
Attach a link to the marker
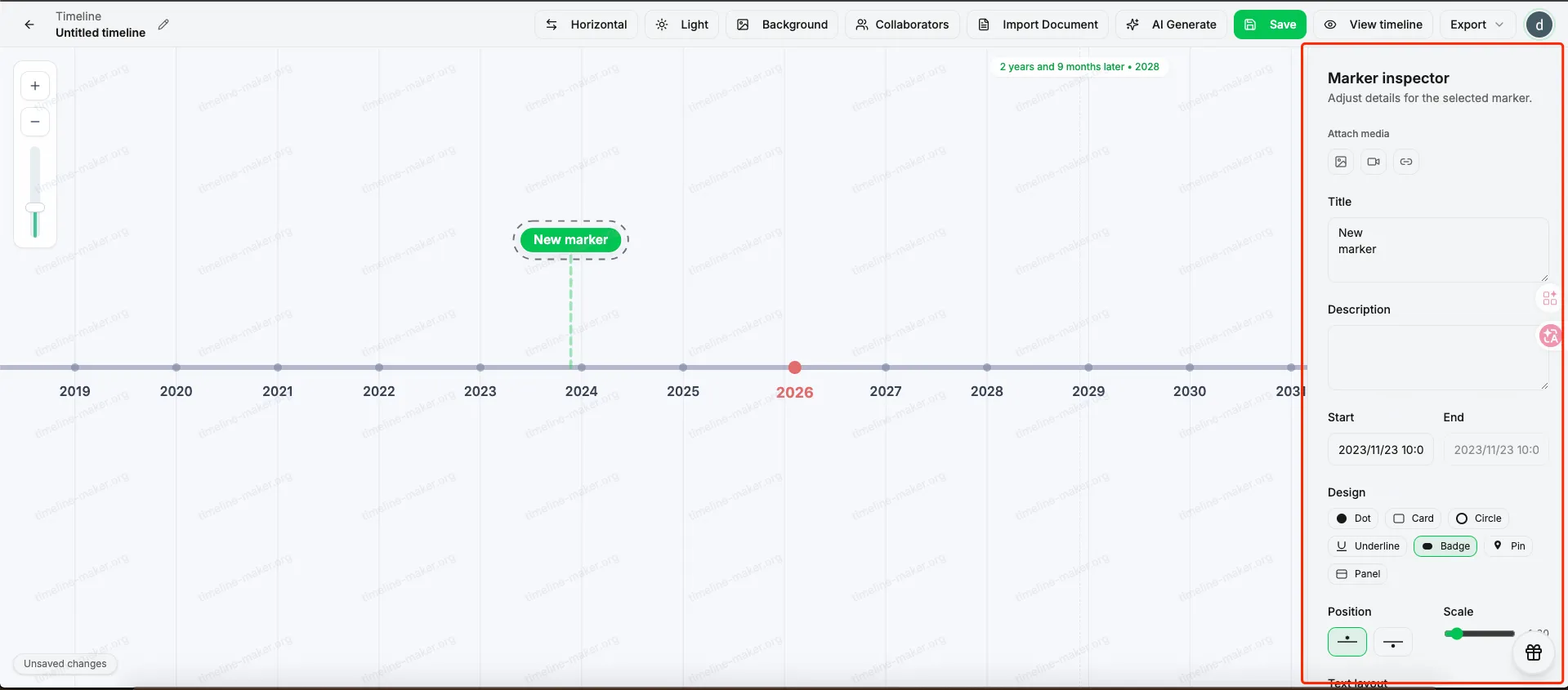pyautogui.click(x=1406, y=162)
